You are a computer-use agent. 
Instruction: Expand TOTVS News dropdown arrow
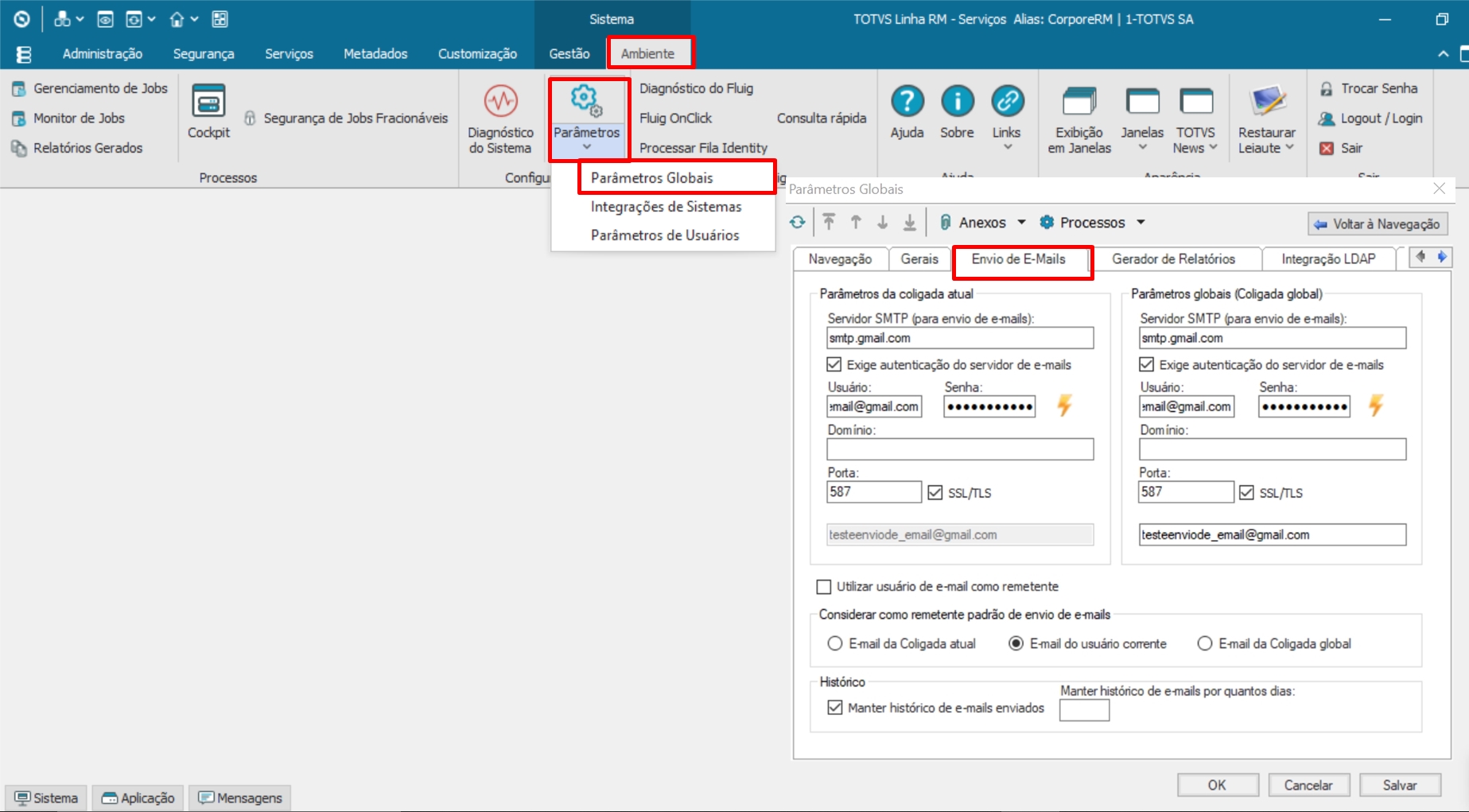pos(1213,148)
